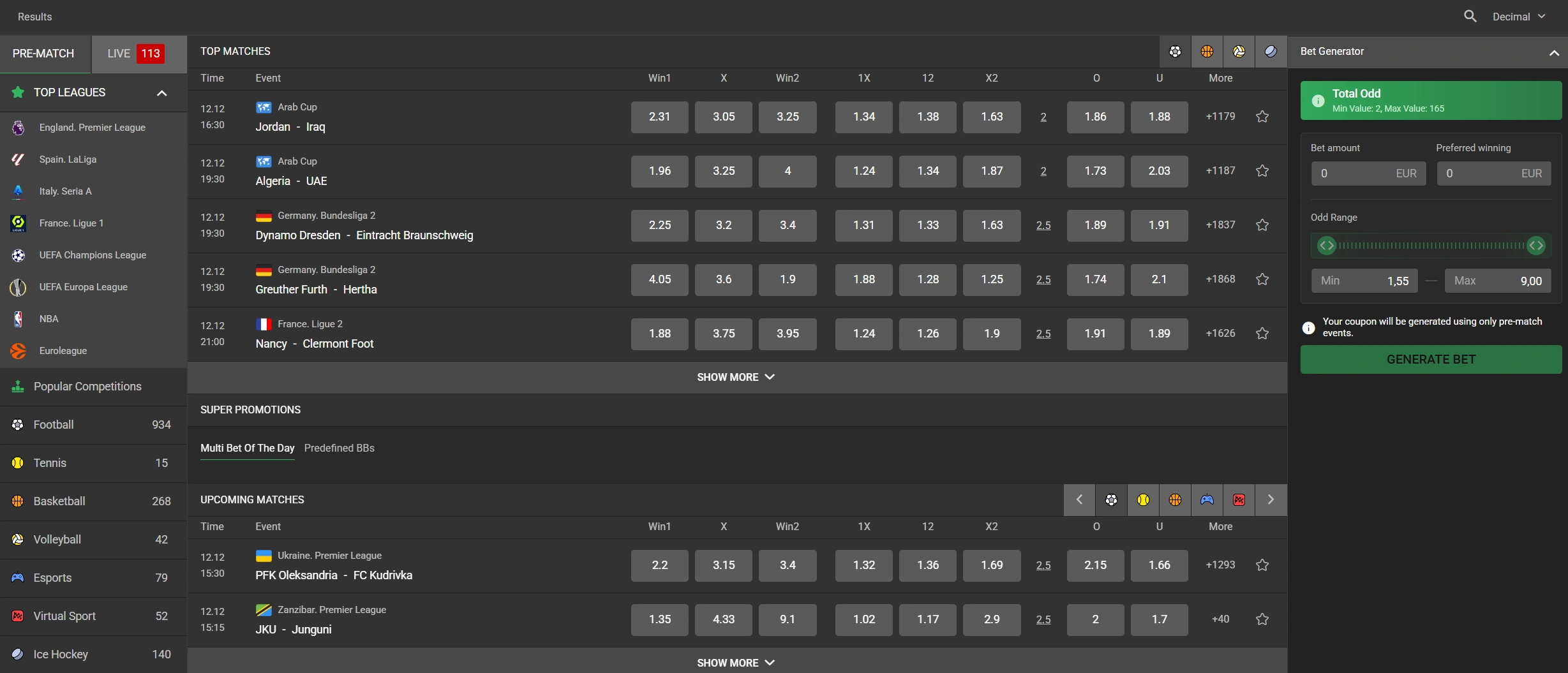Click the left Odd Range slider handle
Viewport: 1568px width, 673px height.
pyautogui.click(x=1326, y=246)
